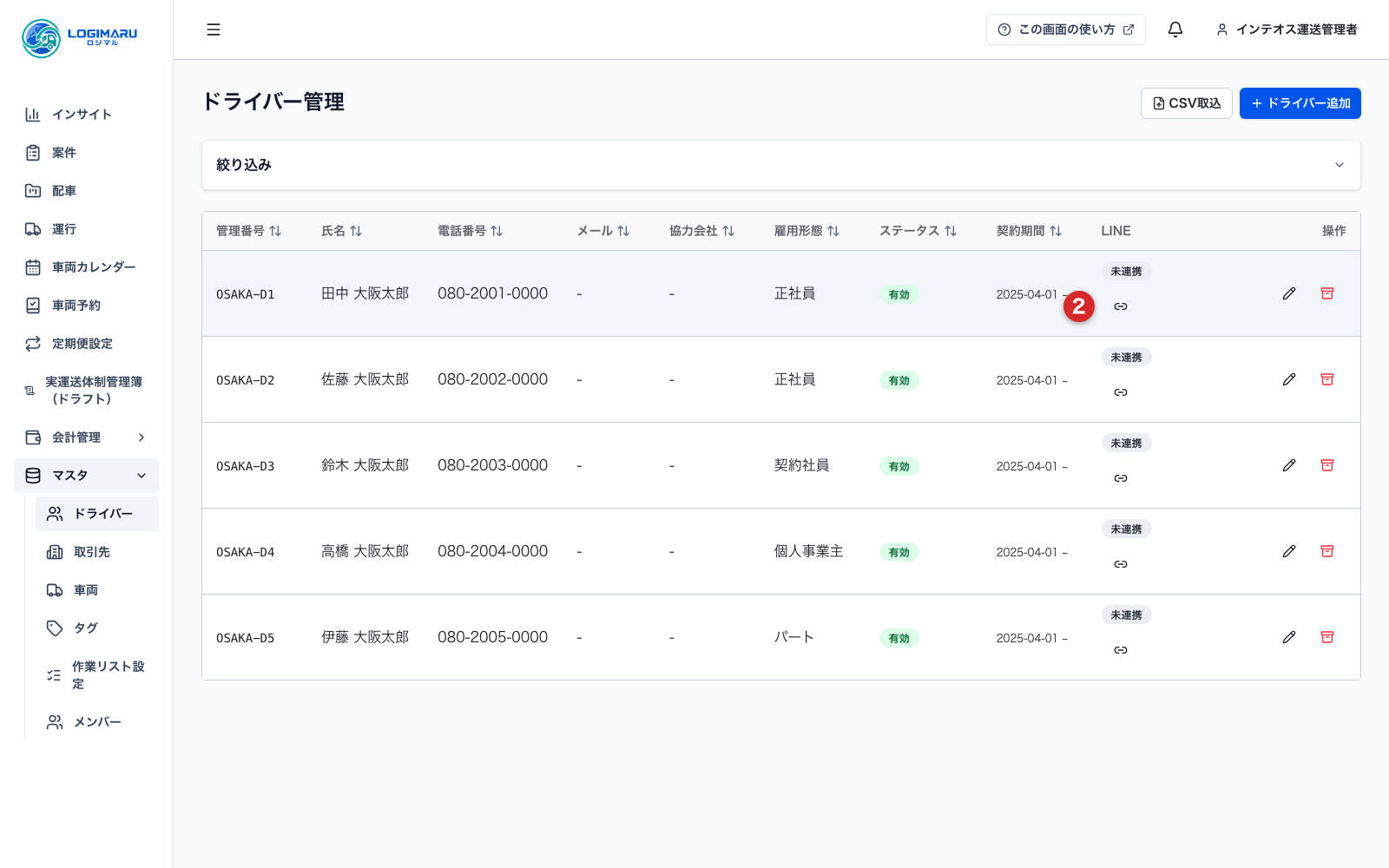1389x868 pixels.
Task: Click LINE link icon for OSAKA-D5
Action: 1121,650
